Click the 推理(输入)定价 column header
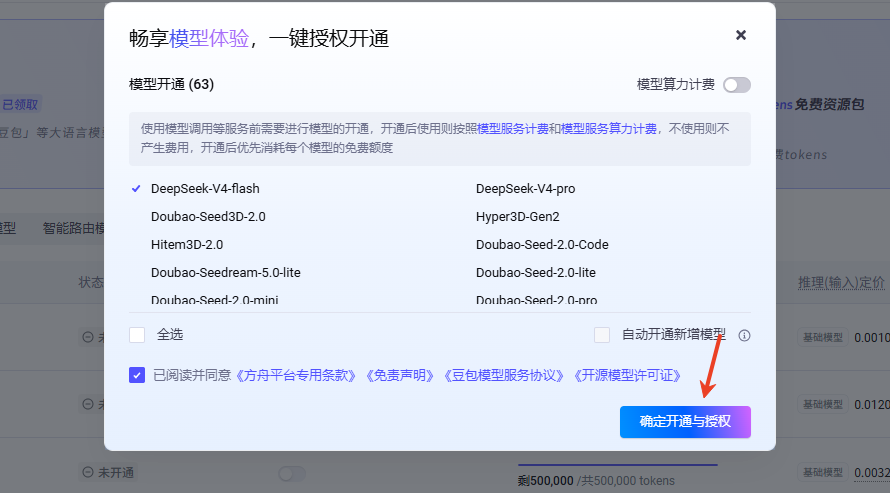Image resolution: width=890 pixels, height=493 pixels. pyautogui.click(x=841, y=282)
